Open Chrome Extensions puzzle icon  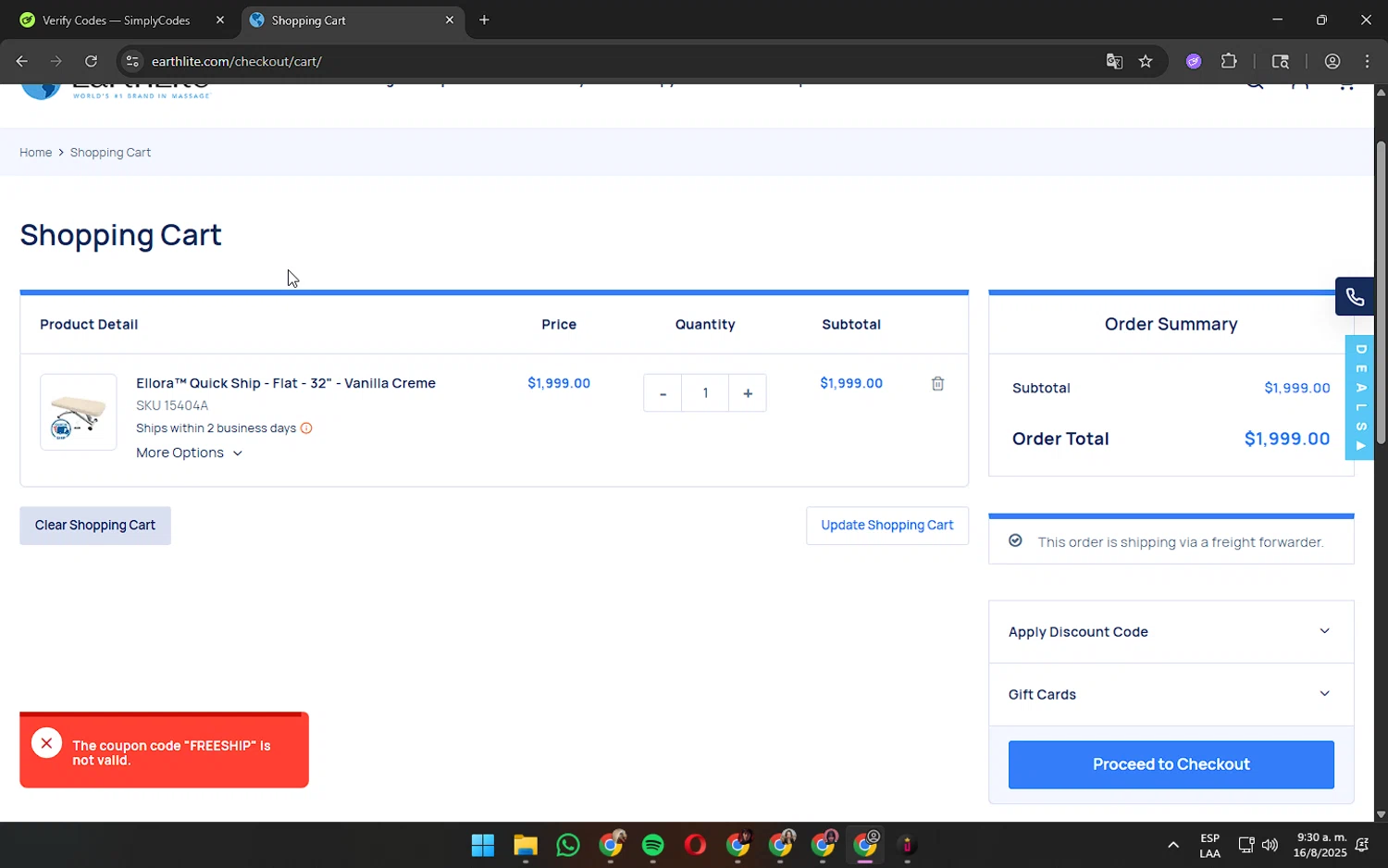click(x=1229, y=61)
